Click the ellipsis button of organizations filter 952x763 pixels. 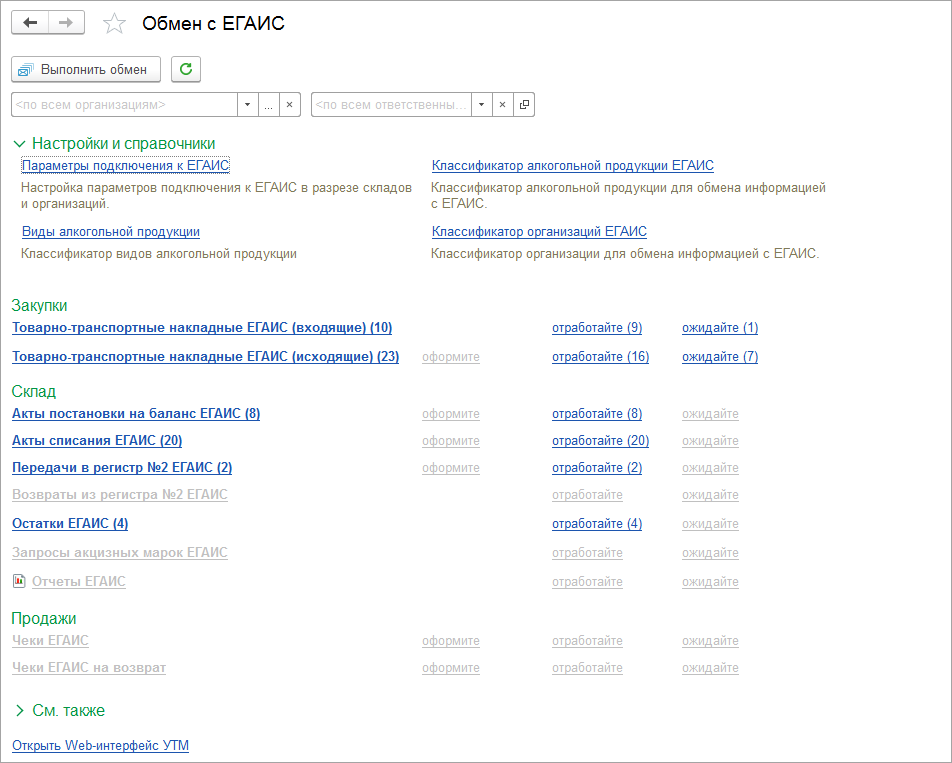point(268,104)
